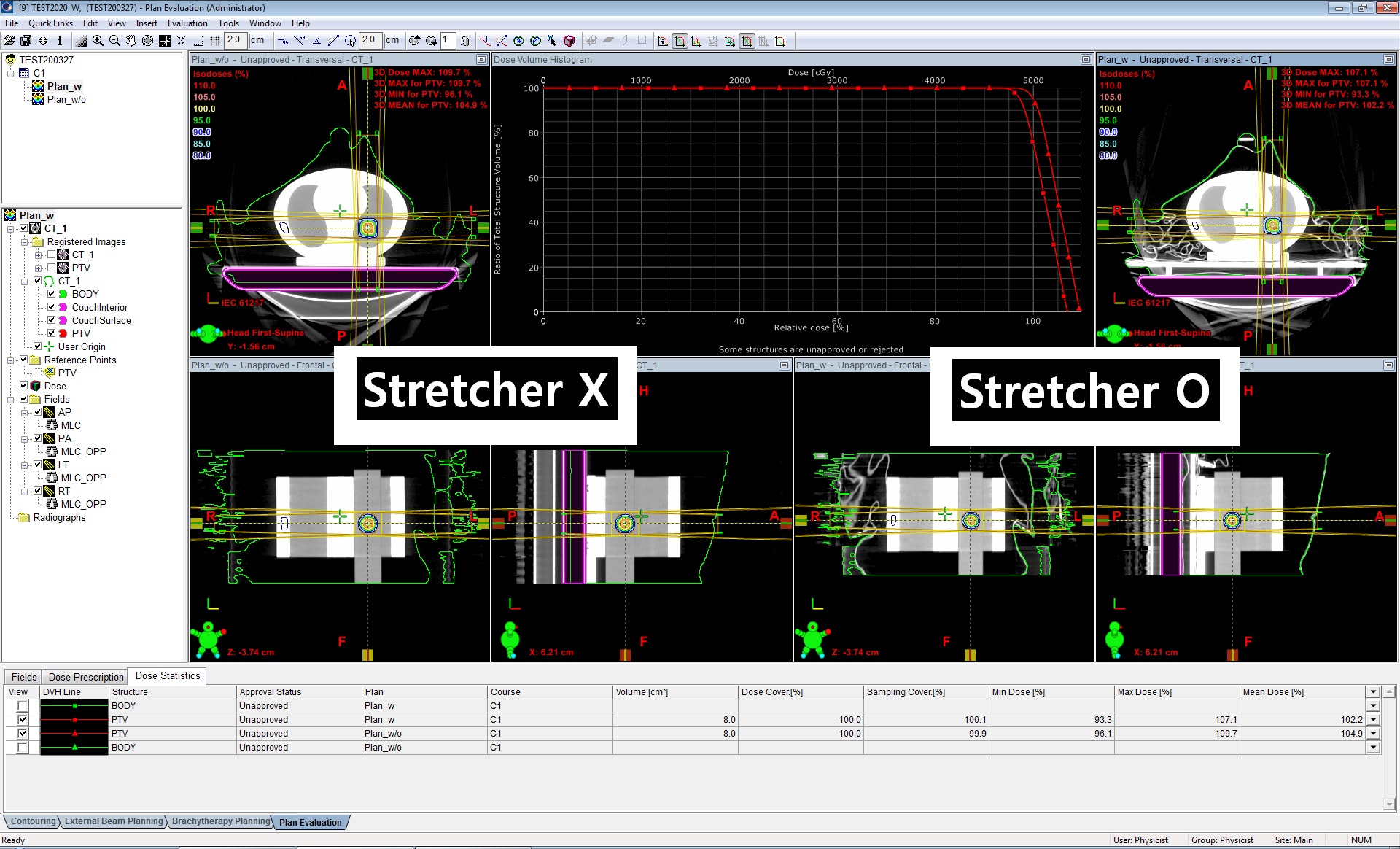Click the red PTV color swatch

pyautogui.click(x=63, y=333)
